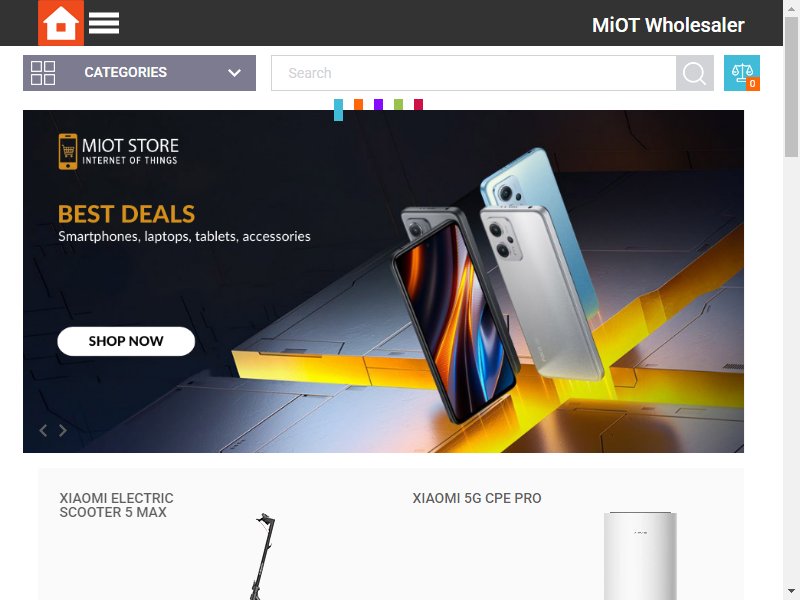The image size is (800, 600).
Task: Open the compare scales icon
Action: coord(742,73)
